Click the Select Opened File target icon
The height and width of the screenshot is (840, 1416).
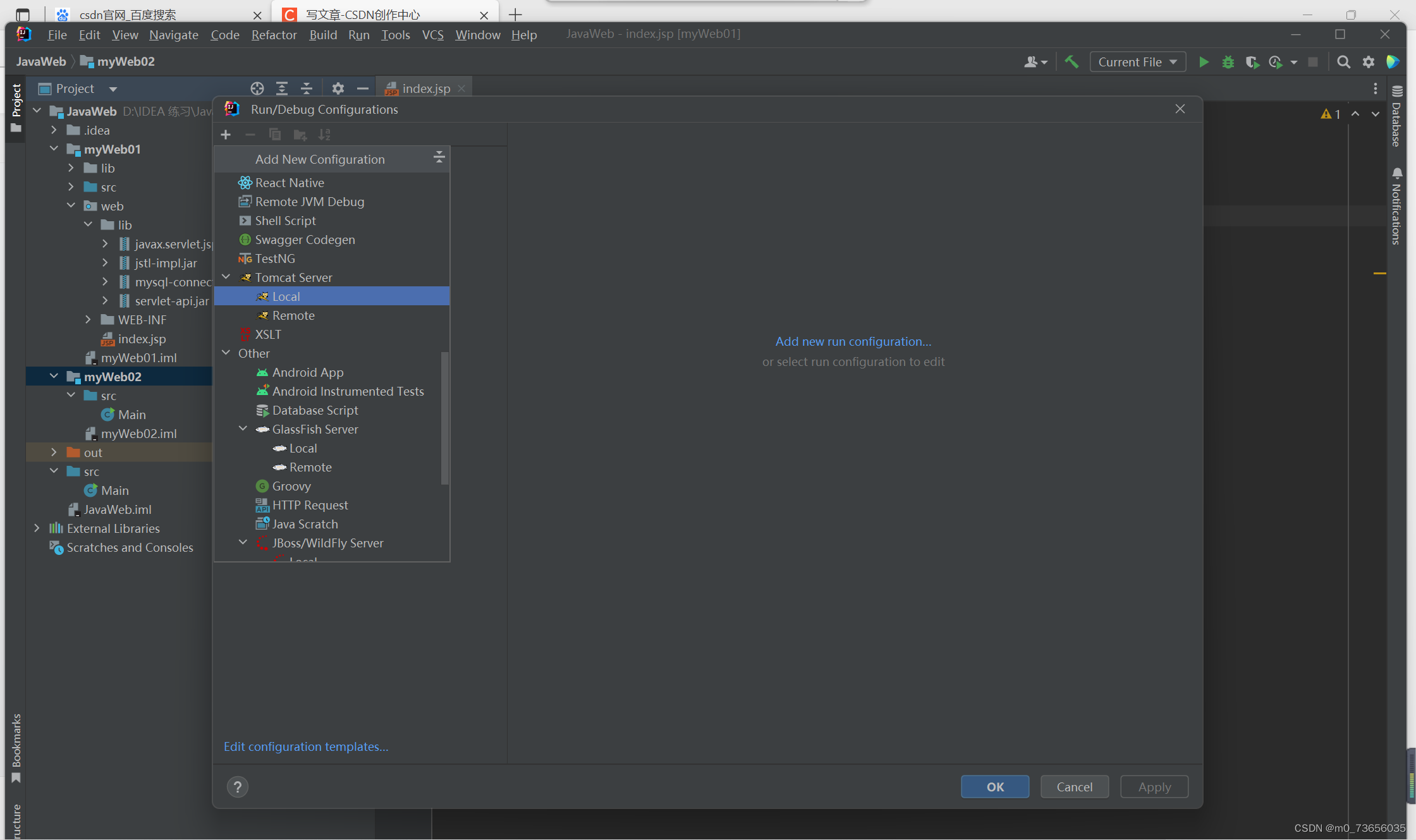tap(257, 88)
